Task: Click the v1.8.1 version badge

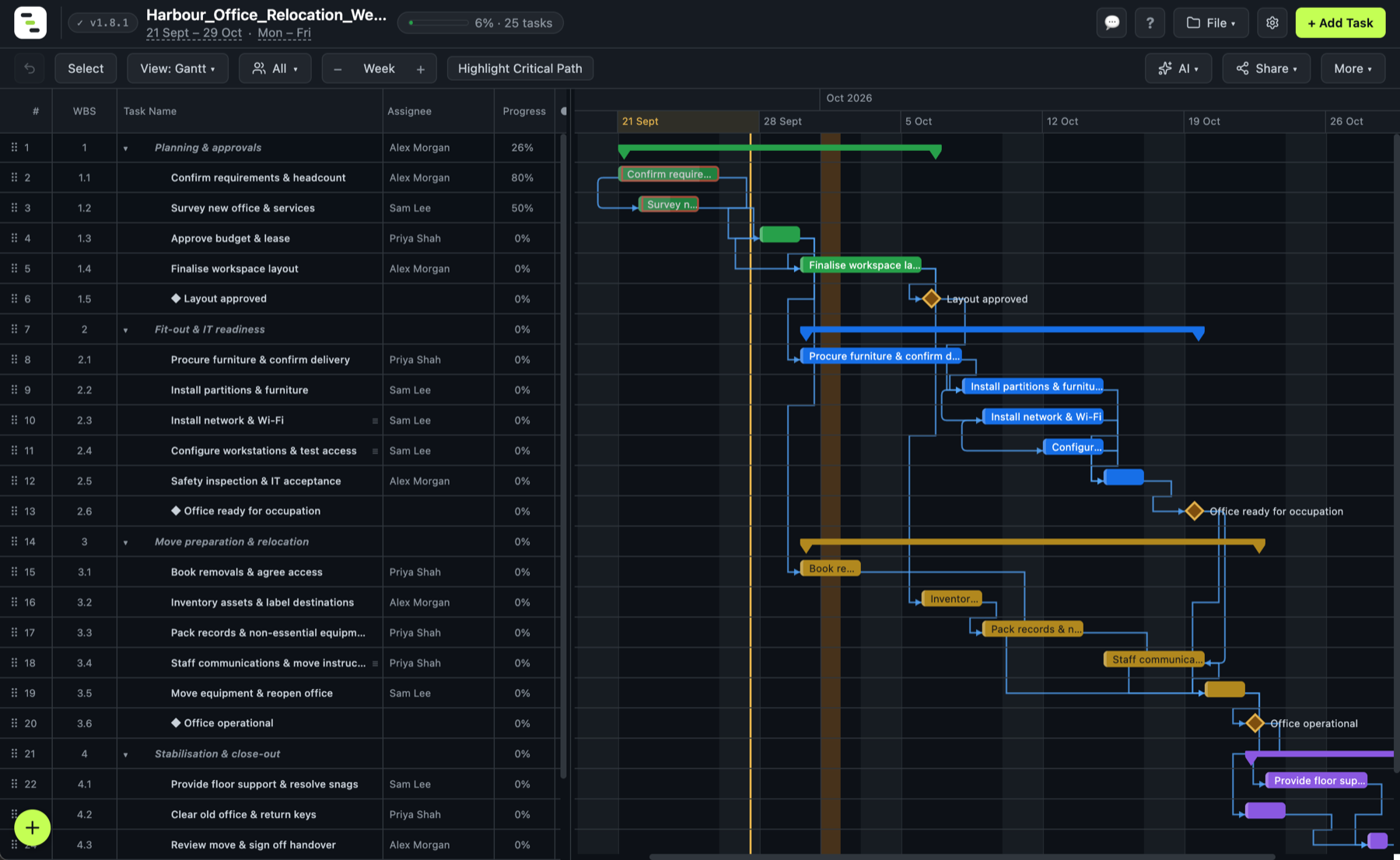Action: tap(102, 23)
